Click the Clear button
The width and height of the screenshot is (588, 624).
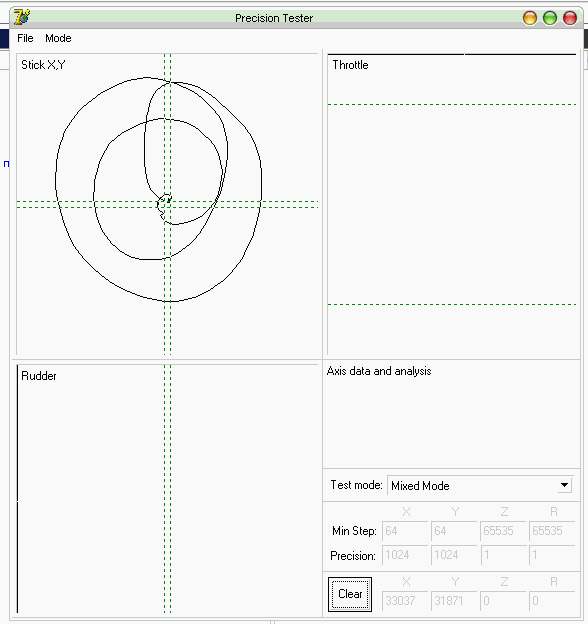click(350, 594)
